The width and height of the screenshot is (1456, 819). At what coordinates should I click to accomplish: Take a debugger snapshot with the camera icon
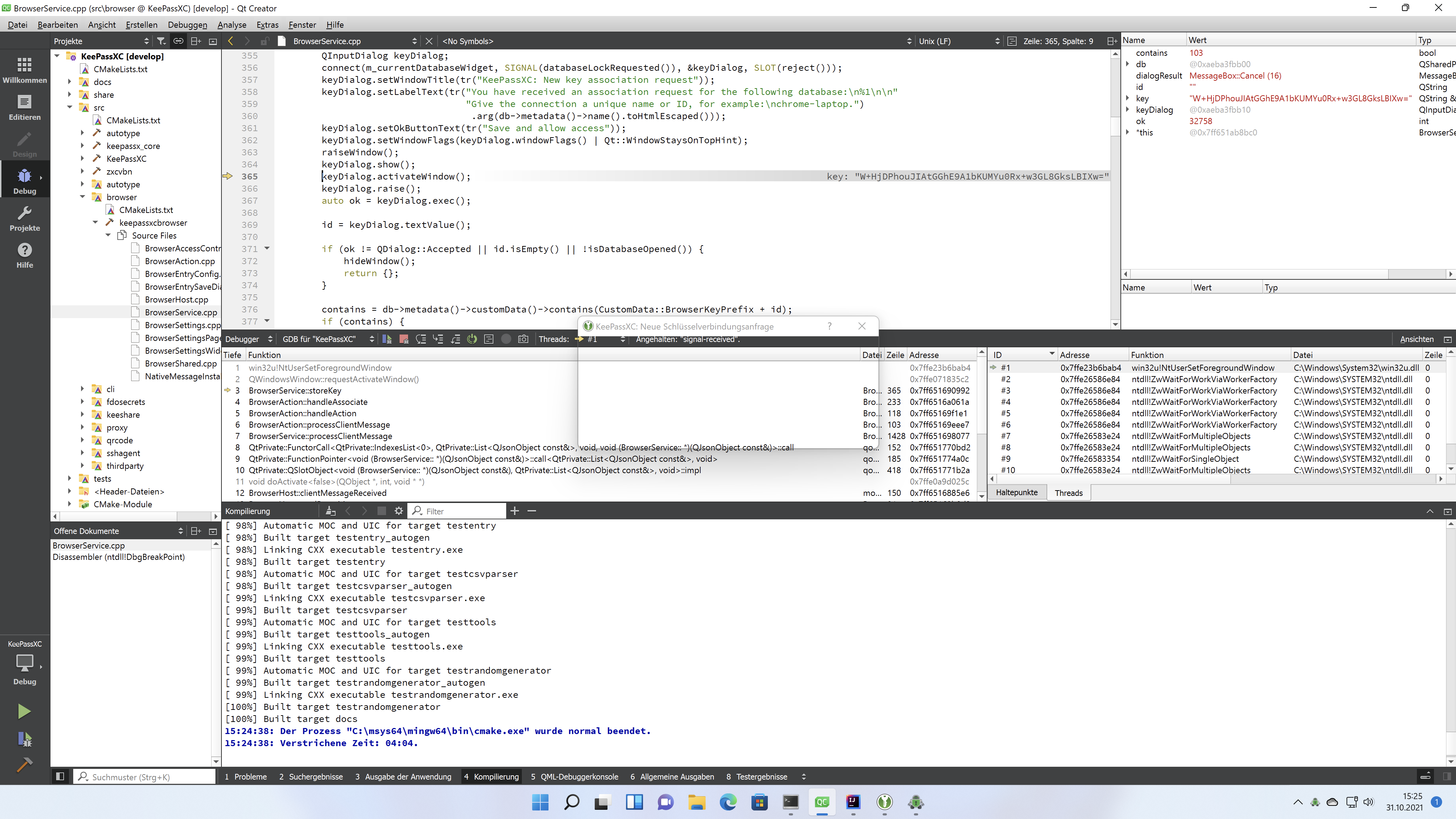tap(523, 339)
